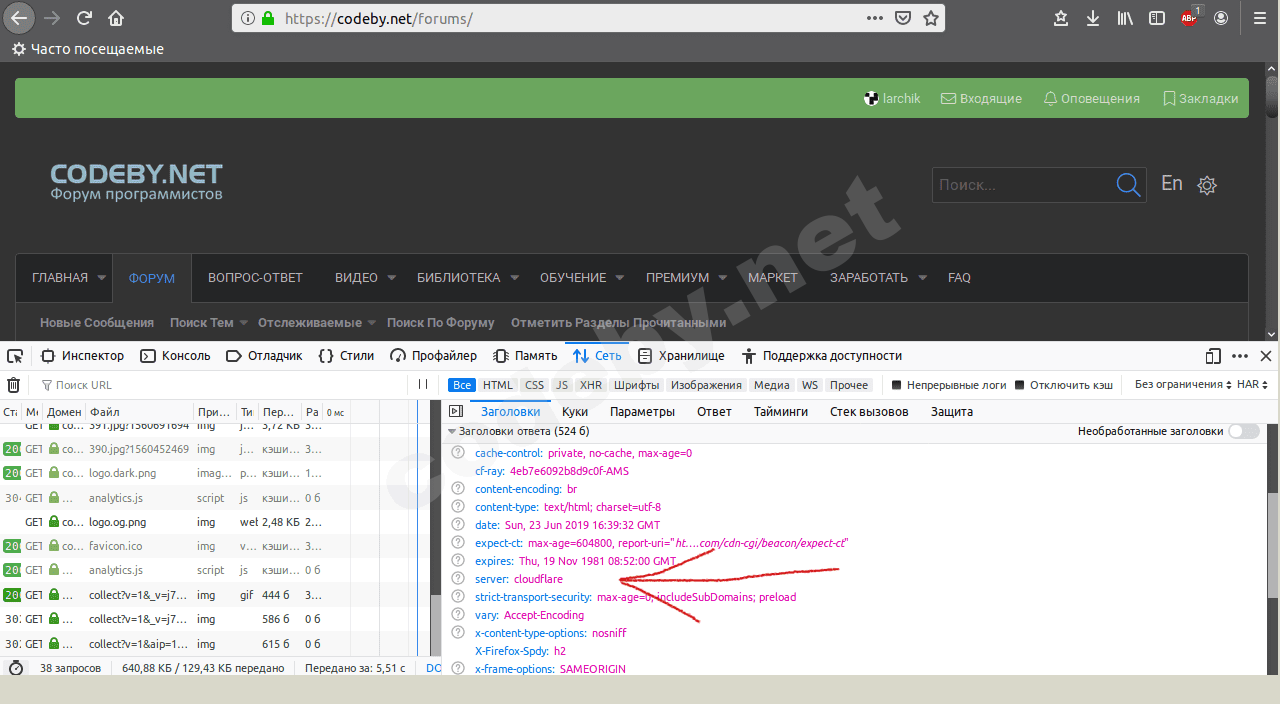Start performance analysis via stopwatch icon

tap(16, 668)
